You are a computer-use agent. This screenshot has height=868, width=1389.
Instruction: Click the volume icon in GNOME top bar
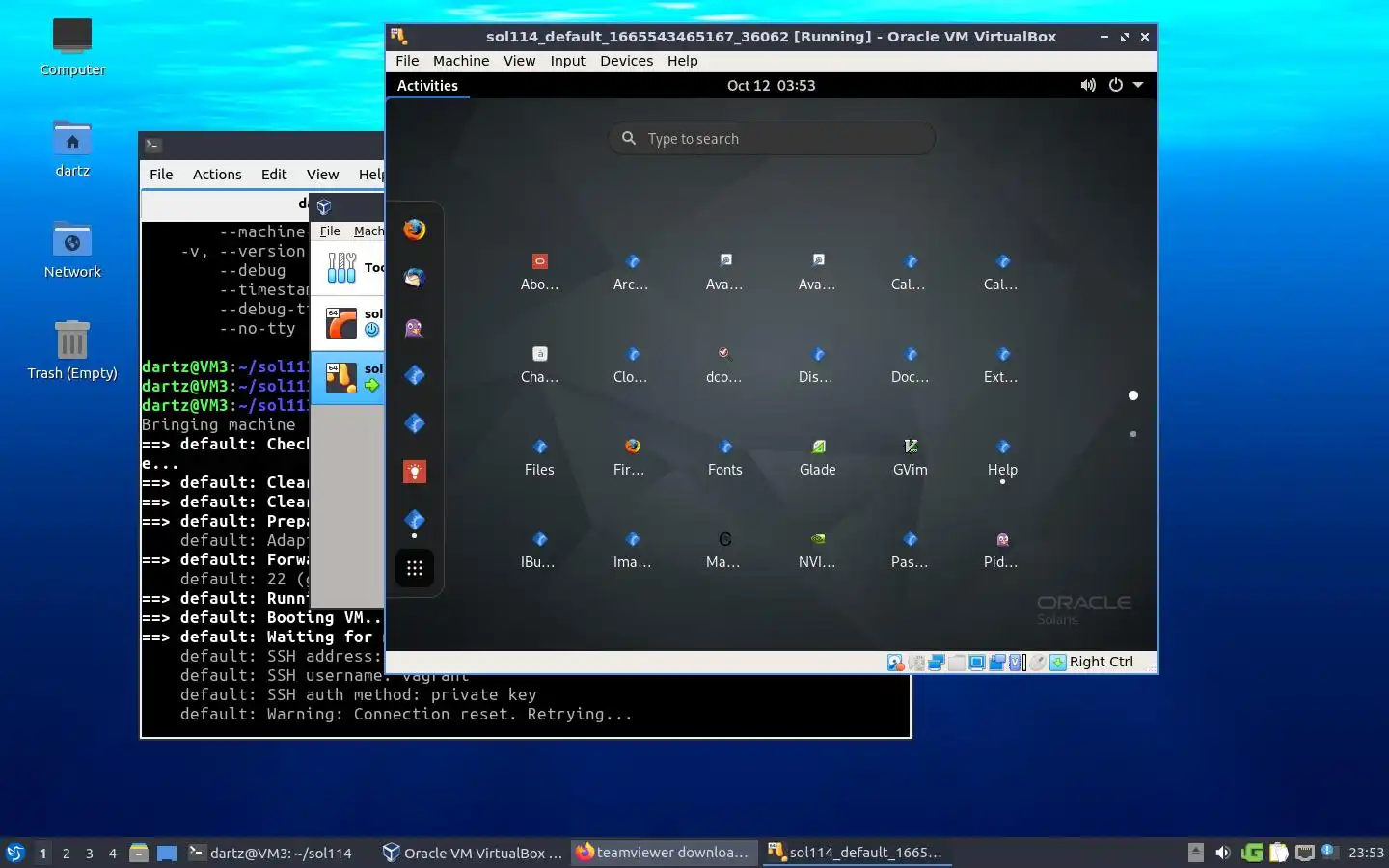(x=1088, y=85)
